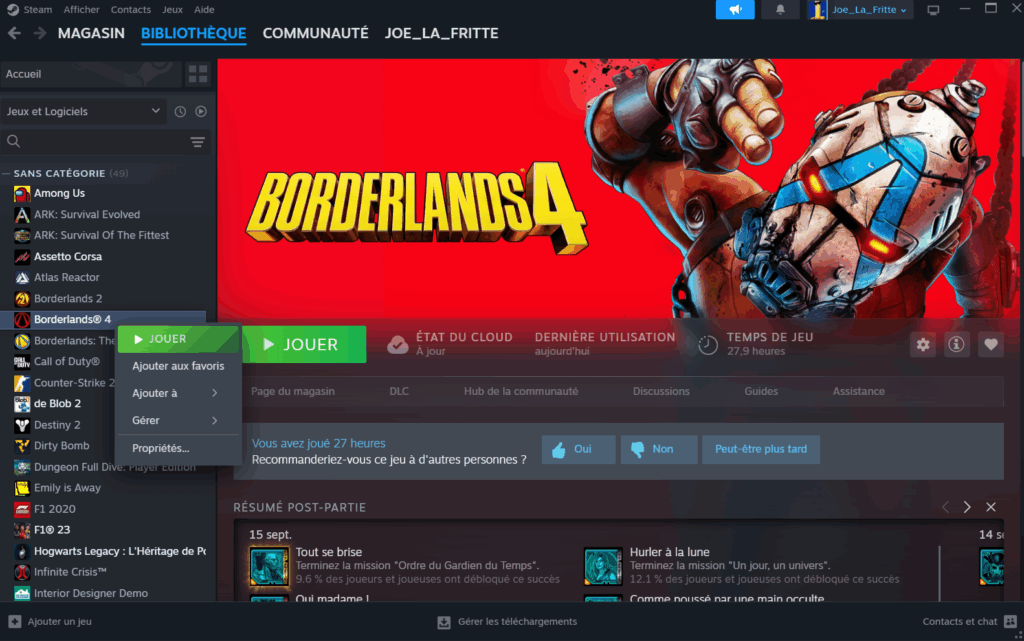This screenshot has height=641, width=1024.
Task: Click the Joe_La_Fritte profile avatar
Action: pyautogui.click(x=818, y=10)
